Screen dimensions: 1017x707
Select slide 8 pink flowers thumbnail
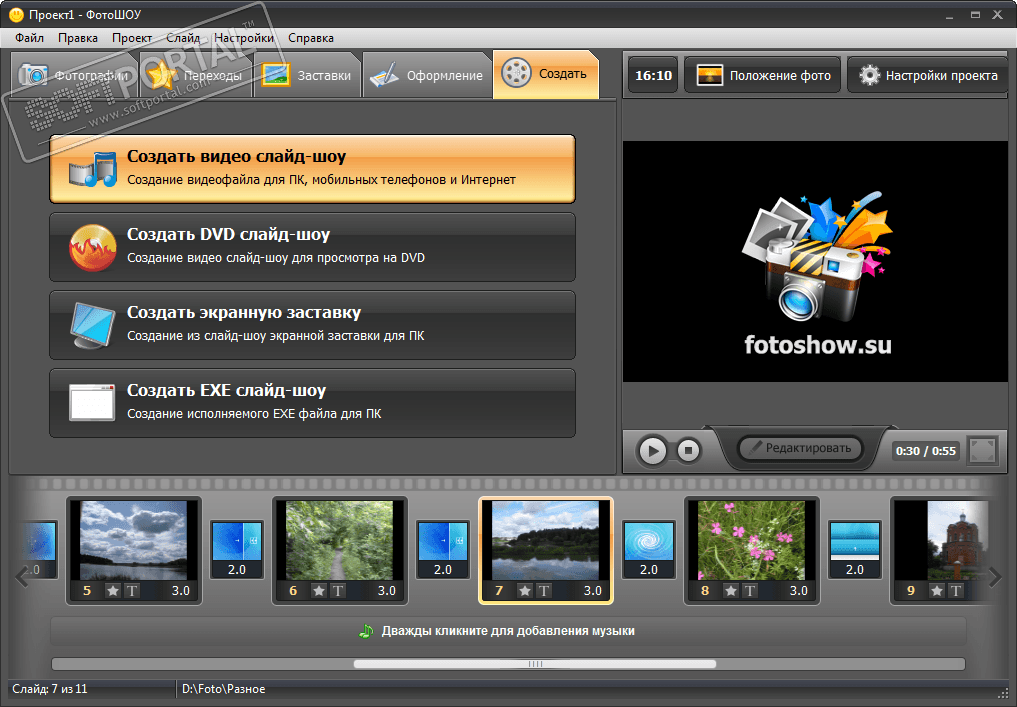pyautogui.click(x=752, y=540)
